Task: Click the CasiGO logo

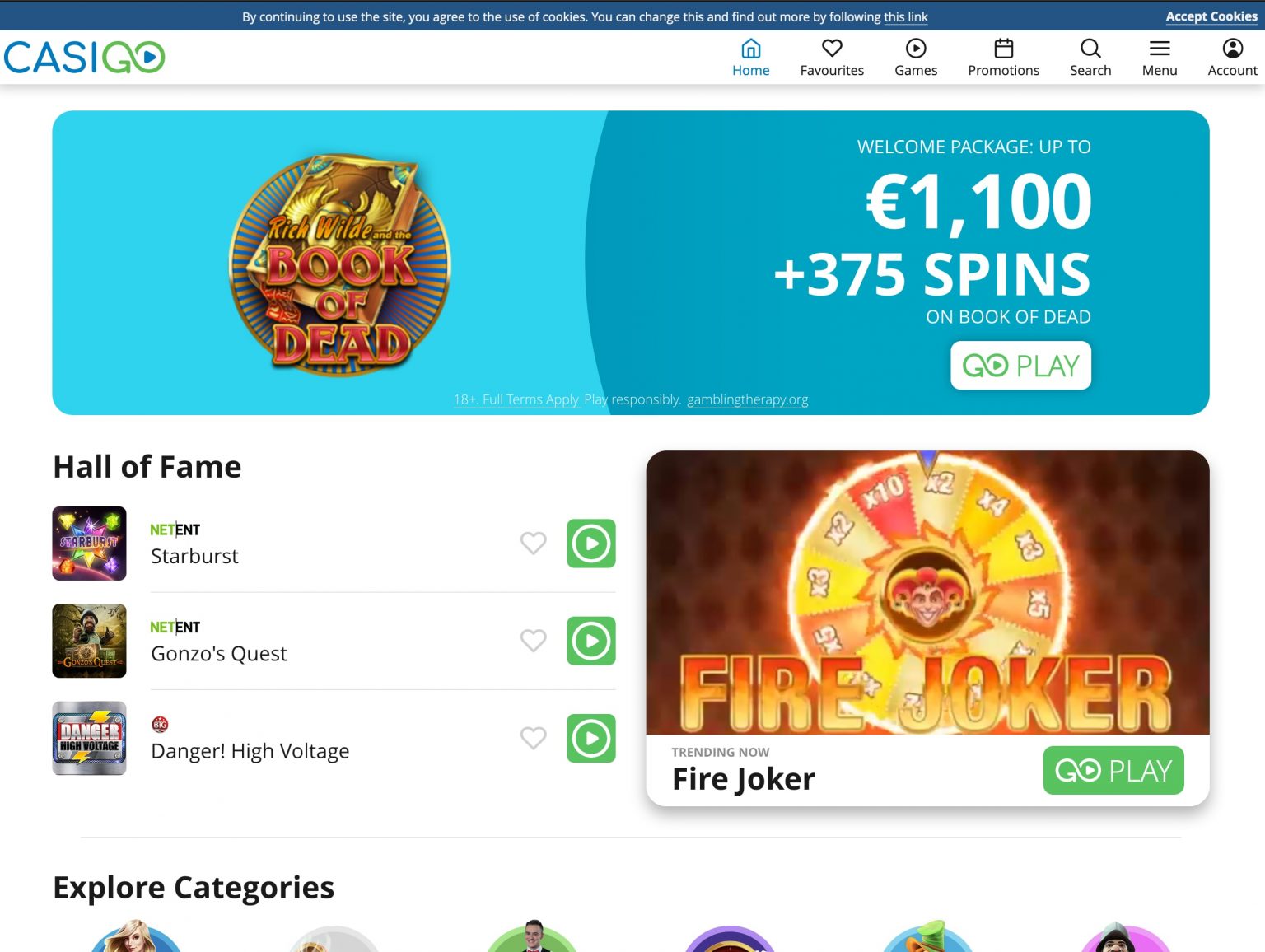Action: coord(85,58)
